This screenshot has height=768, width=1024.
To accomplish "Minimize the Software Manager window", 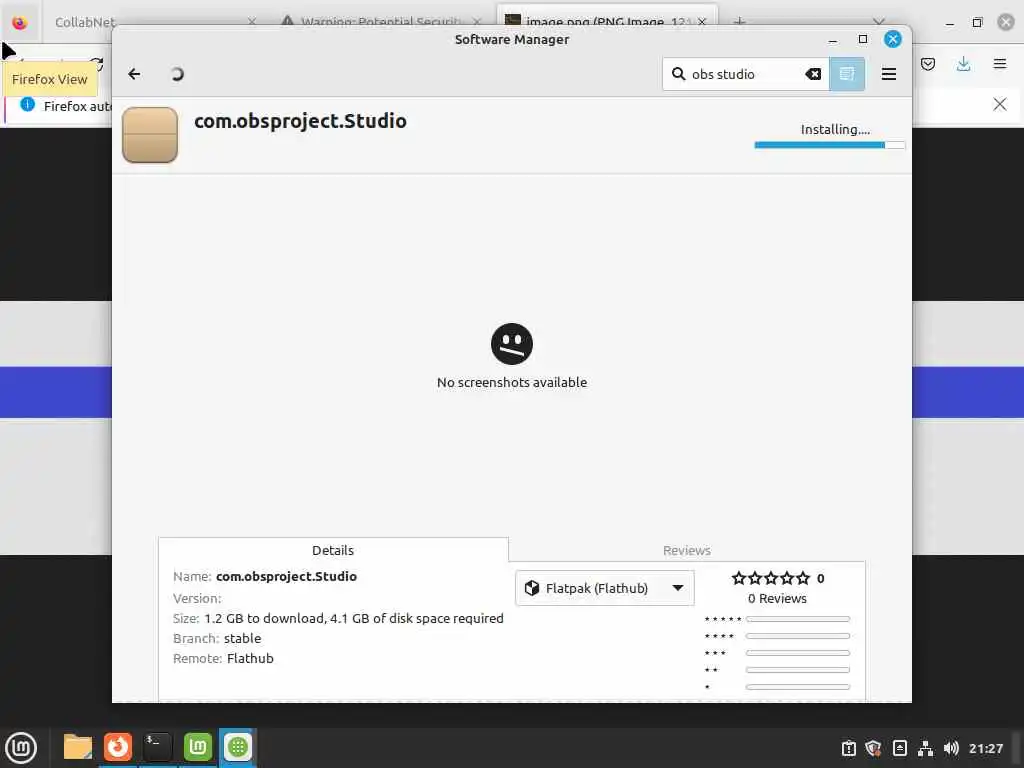I will click(x=833, y=40).
